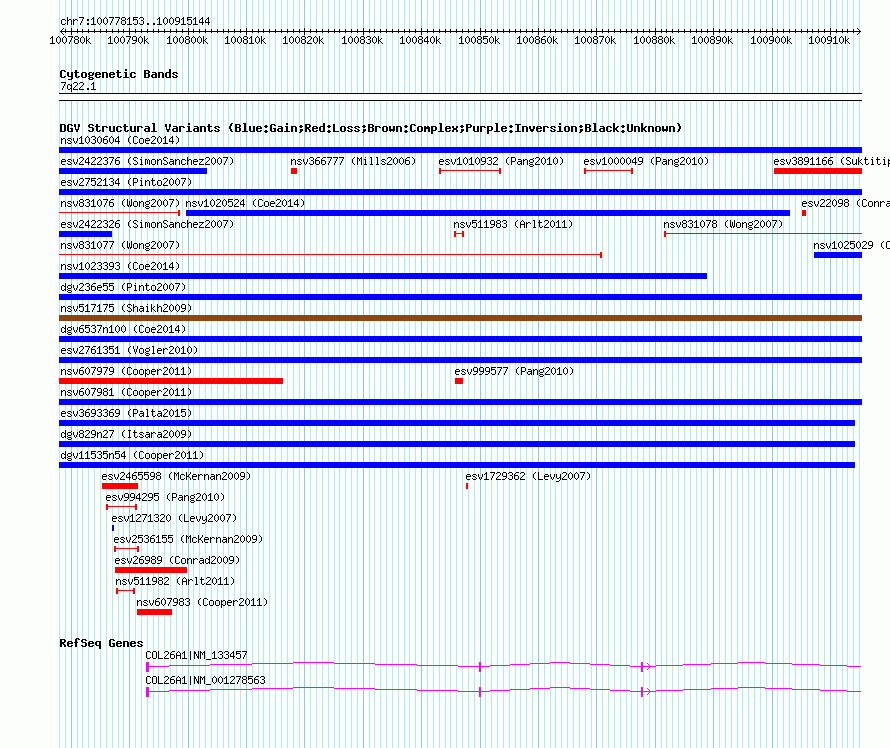890x748 pixels.
Task: Select the esv1000049 (Pang2010) red interval
Action: 608,171
